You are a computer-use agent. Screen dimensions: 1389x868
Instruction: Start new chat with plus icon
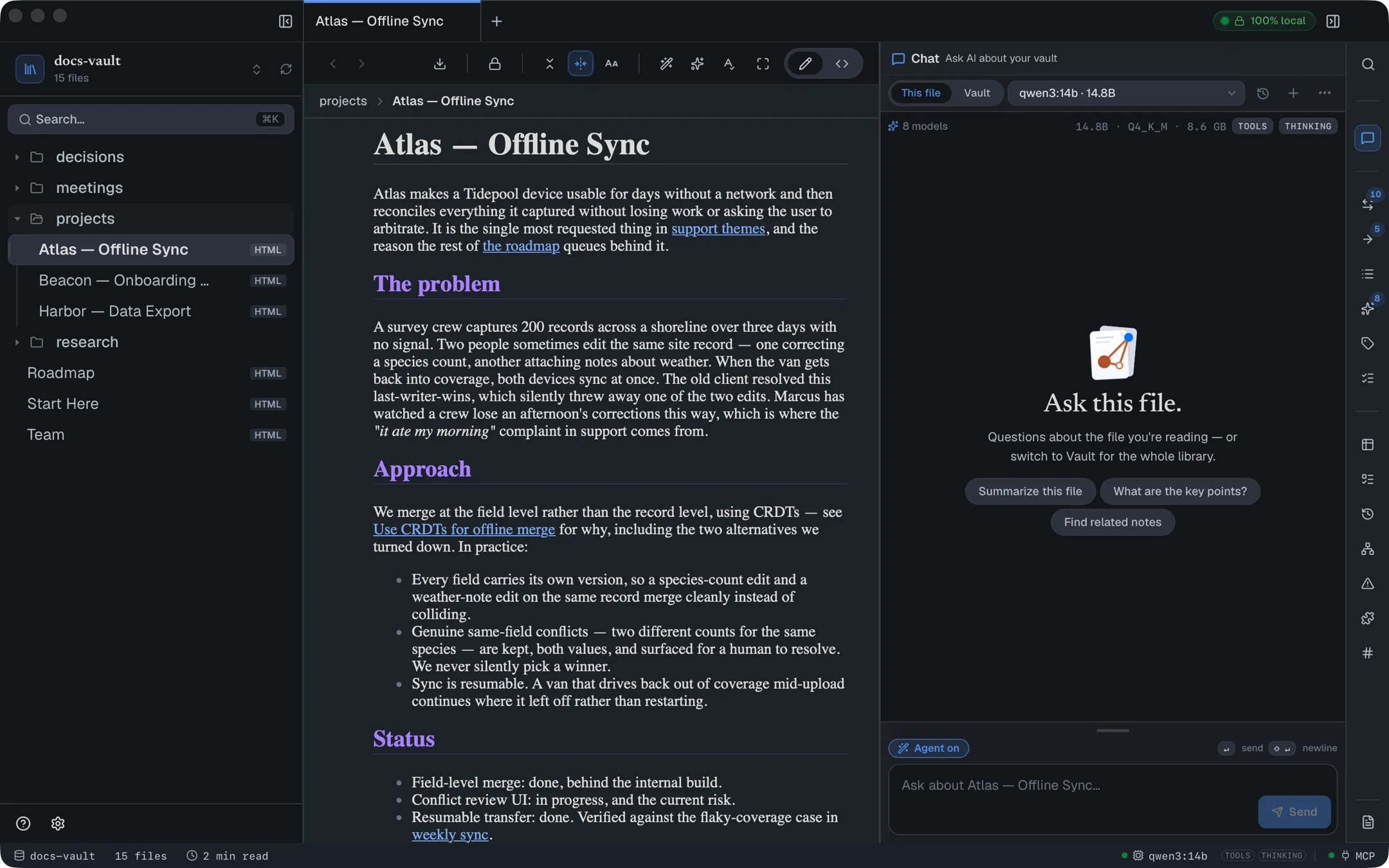(1293, 93)
